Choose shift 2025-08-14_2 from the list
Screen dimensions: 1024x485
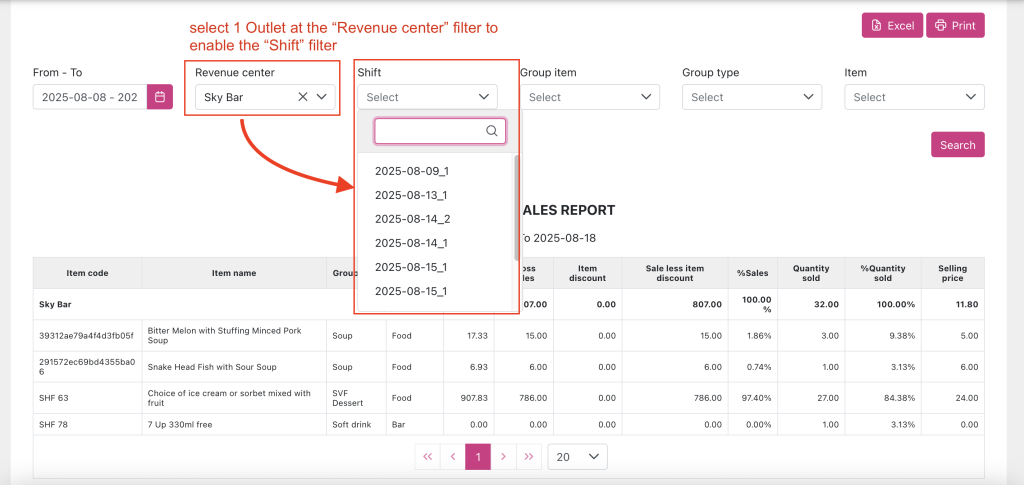(411, 219)
